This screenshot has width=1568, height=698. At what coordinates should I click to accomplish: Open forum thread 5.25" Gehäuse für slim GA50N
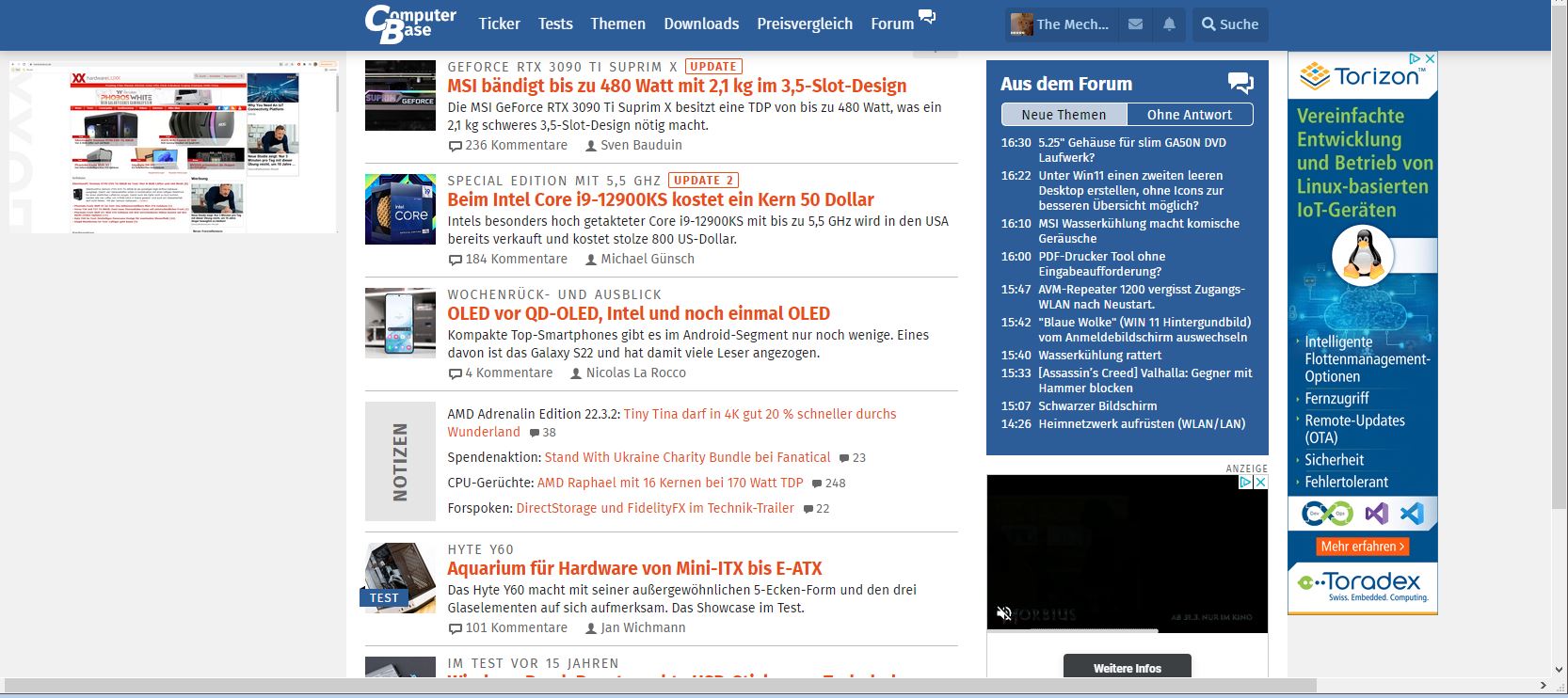1131,150
